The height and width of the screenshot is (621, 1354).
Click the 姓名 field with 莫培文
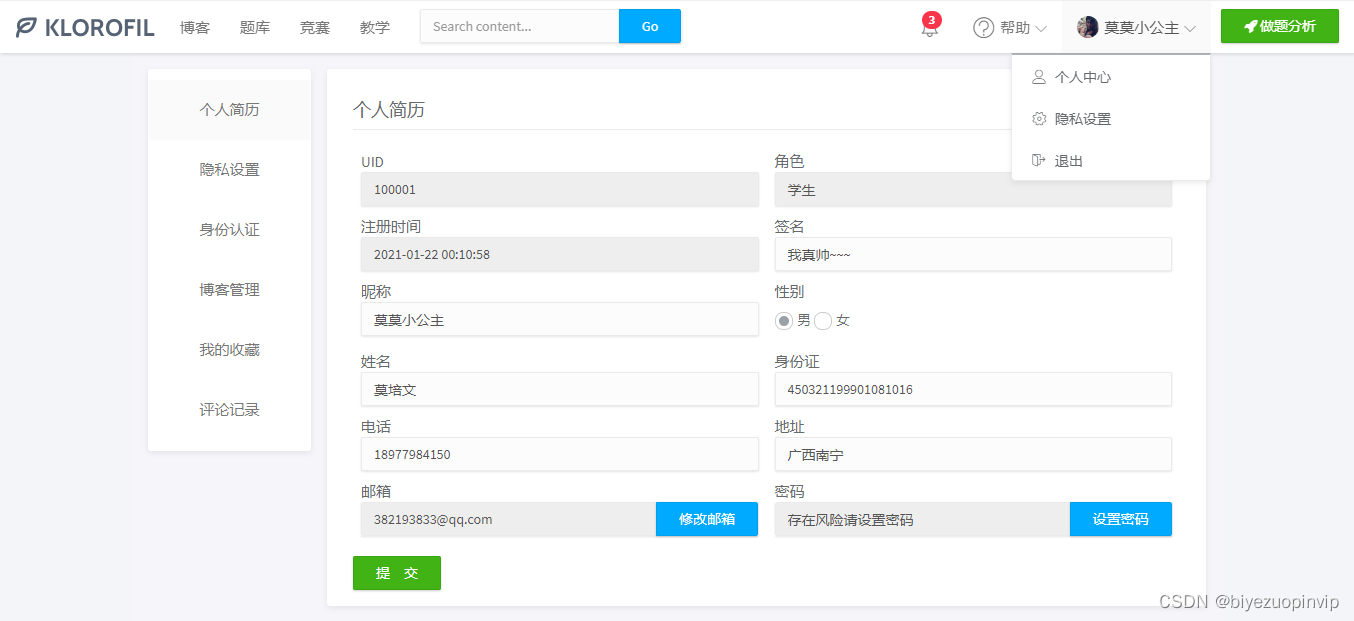click(x=560, y=390)
